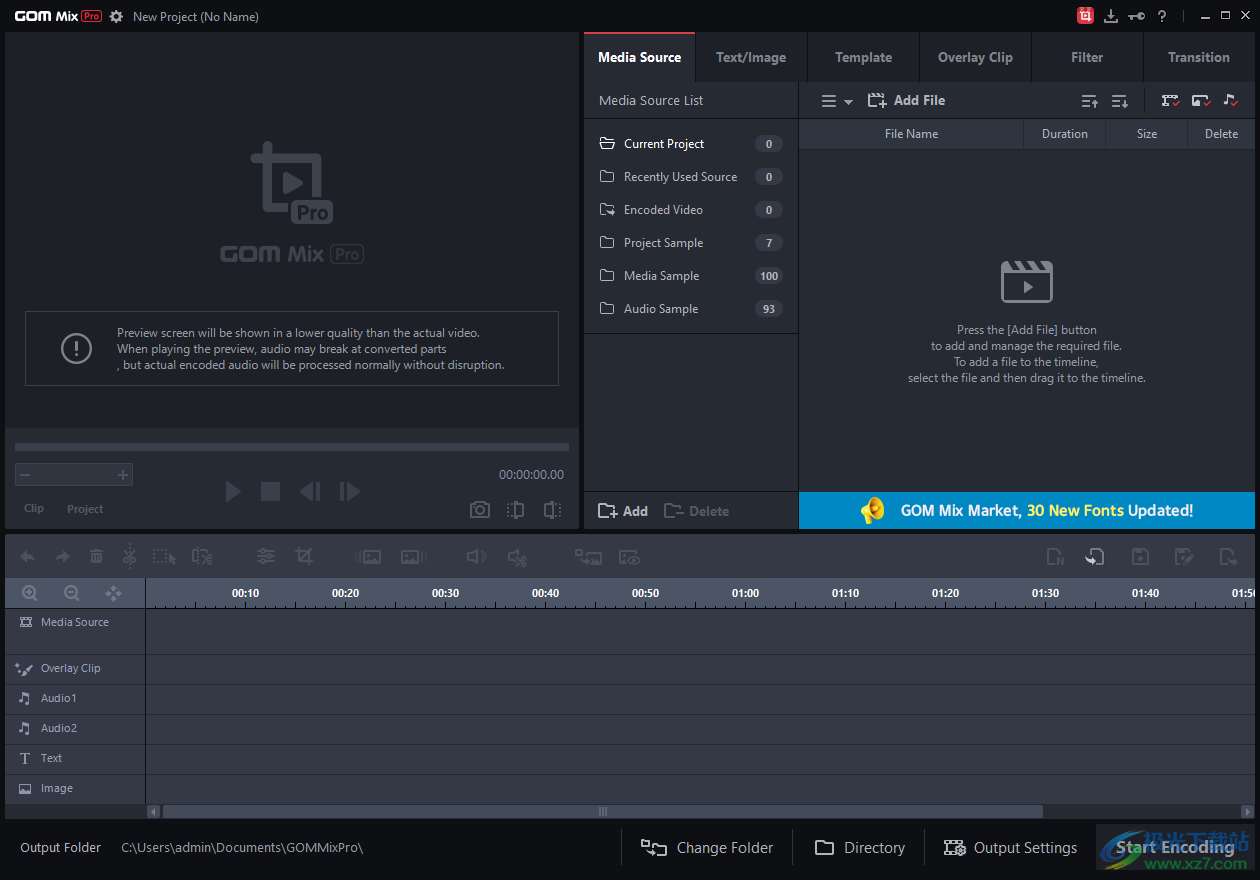Switch preview to Project mode
The height and width of the screenshot is (880, 1260).
point(85,509)
